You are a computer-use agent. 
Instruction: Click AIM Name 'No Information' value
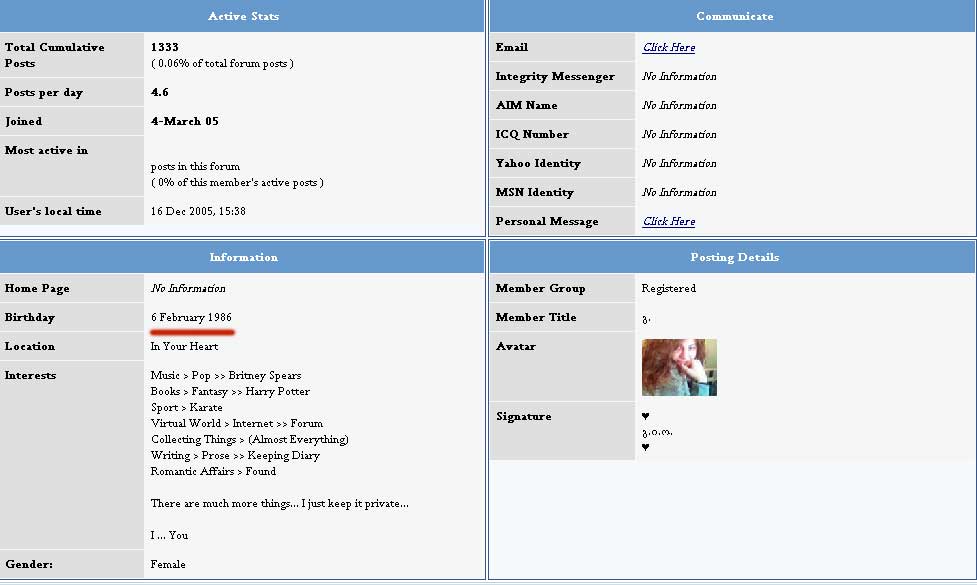(679, 105)
